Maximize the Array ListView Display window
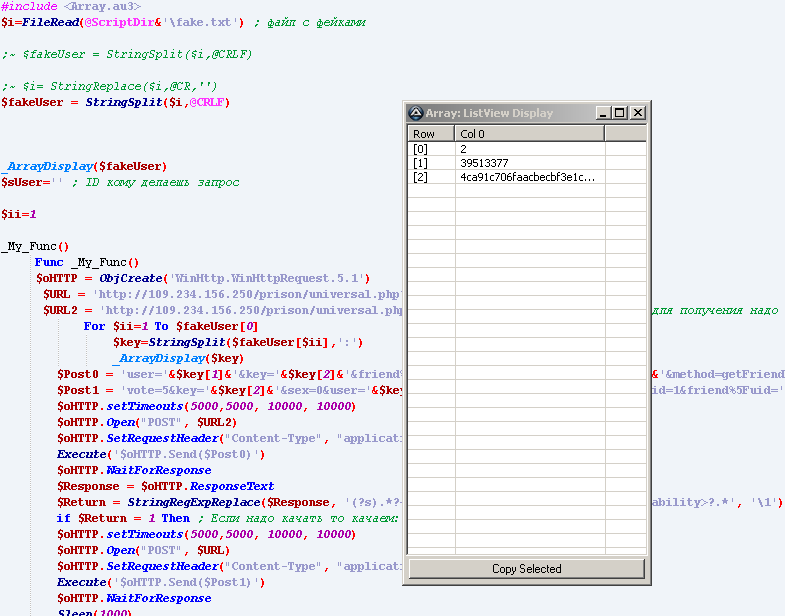Viewport: 785px width, 616px height. click(x=620, y=113)
